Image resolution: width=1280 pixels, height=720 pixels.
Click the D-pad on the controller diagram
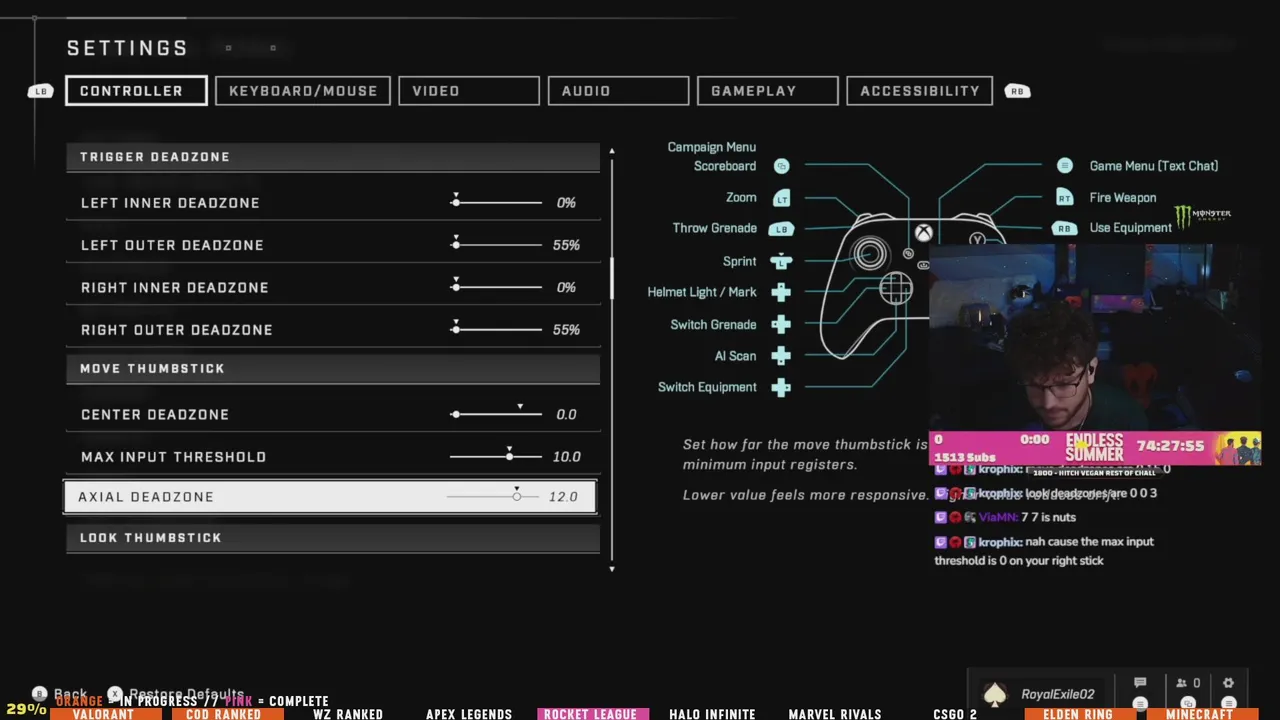[896, 290]
